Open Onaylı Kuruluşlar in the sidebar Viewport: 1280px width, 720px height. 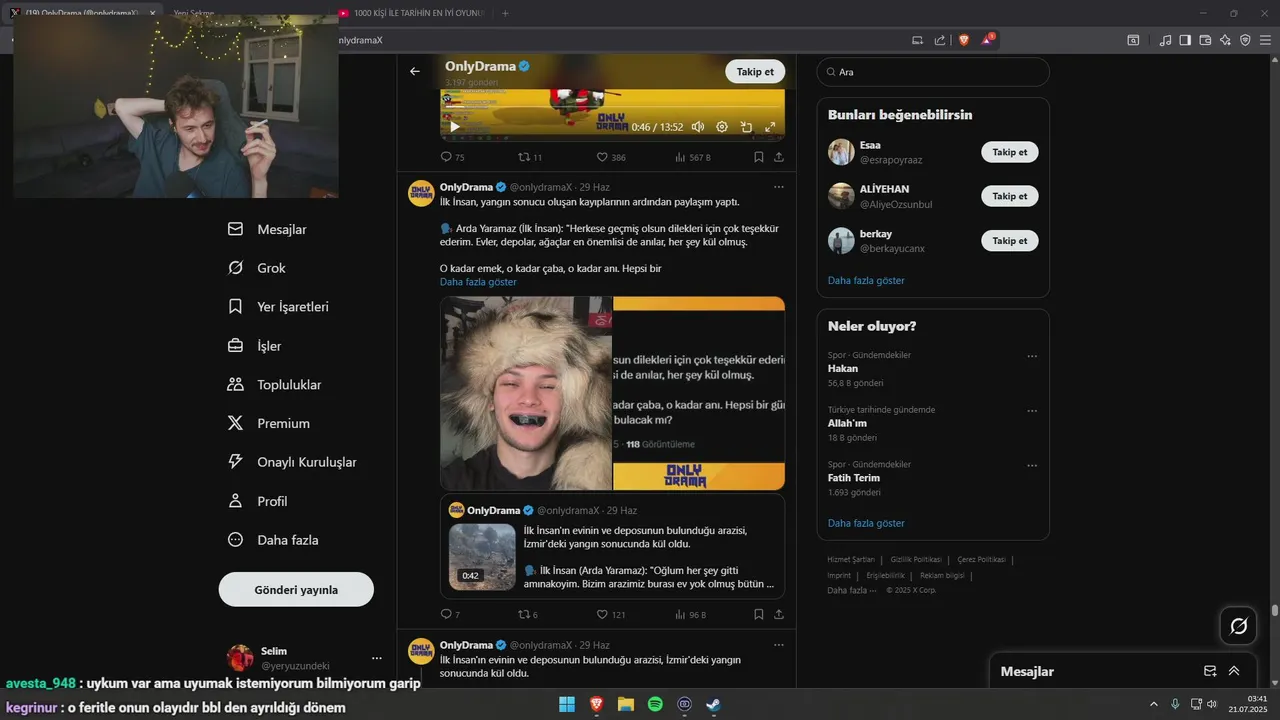pyautogui.click(x=292, y=462)
